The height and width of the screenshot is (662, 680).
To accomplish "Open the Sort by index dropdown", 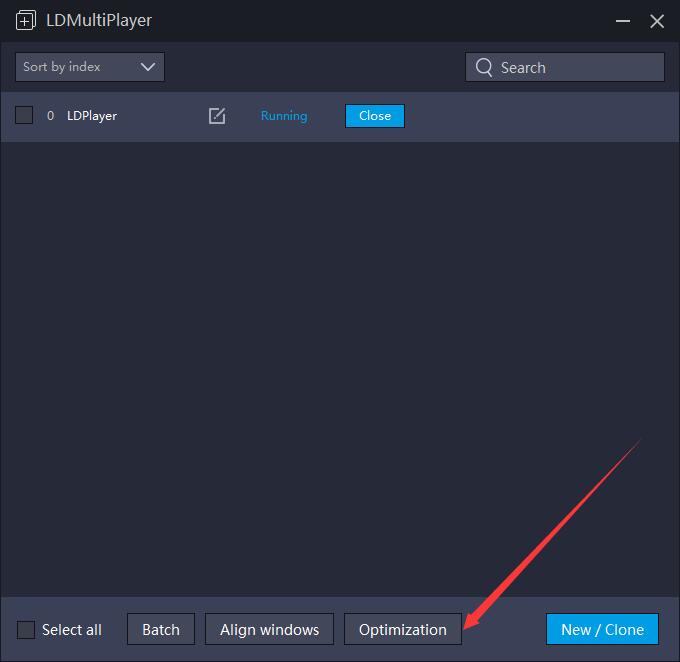I will pyautogui.click(x=90, y=67).
